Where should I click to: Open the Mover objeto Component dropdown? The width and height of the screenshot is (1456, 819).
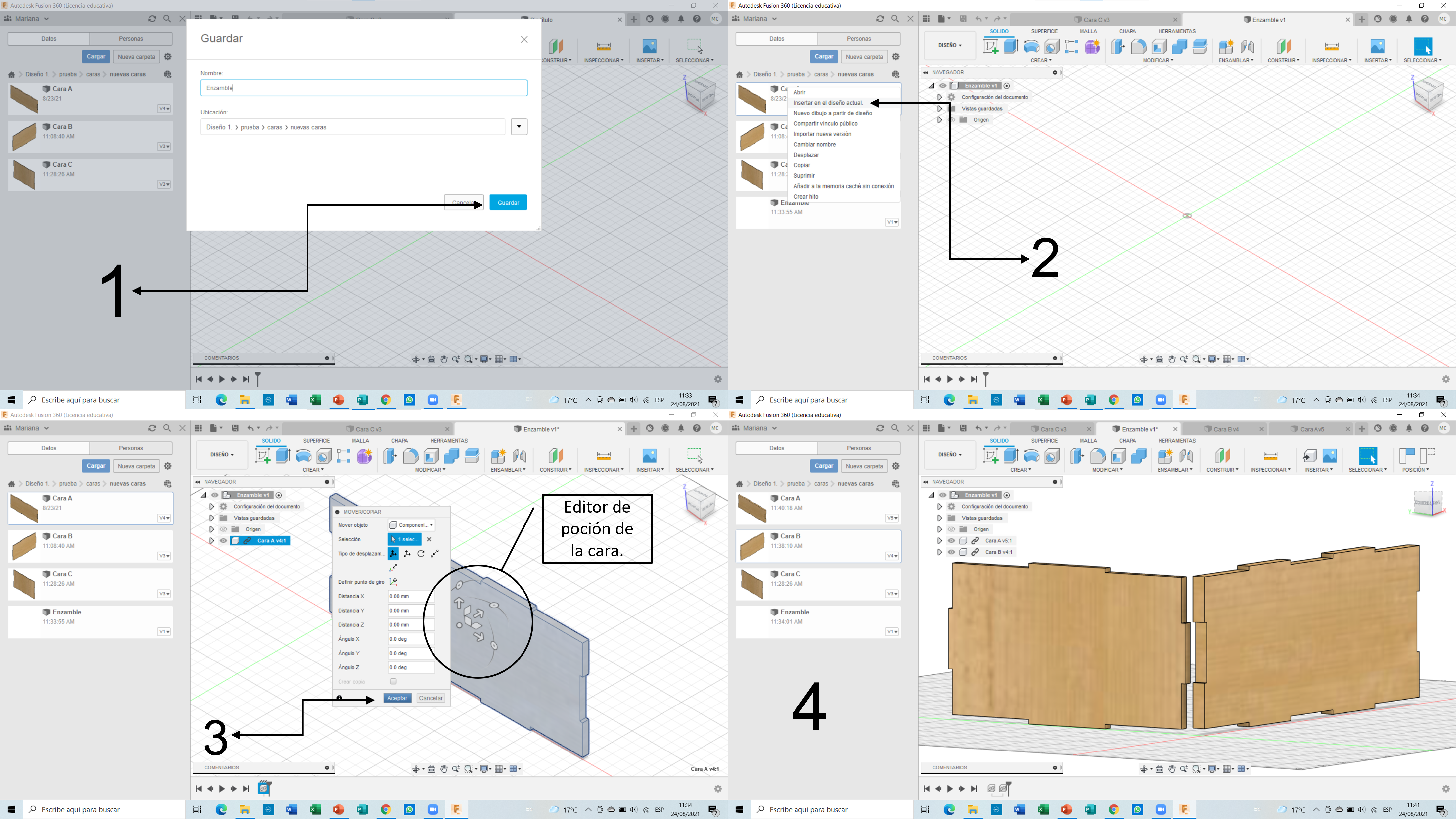click(411, 525)
